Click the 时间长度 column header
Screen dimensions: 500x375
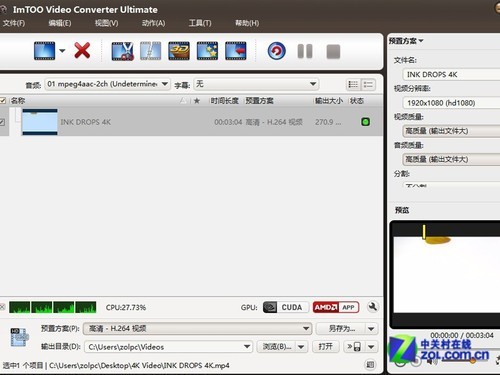coord(224,101)
